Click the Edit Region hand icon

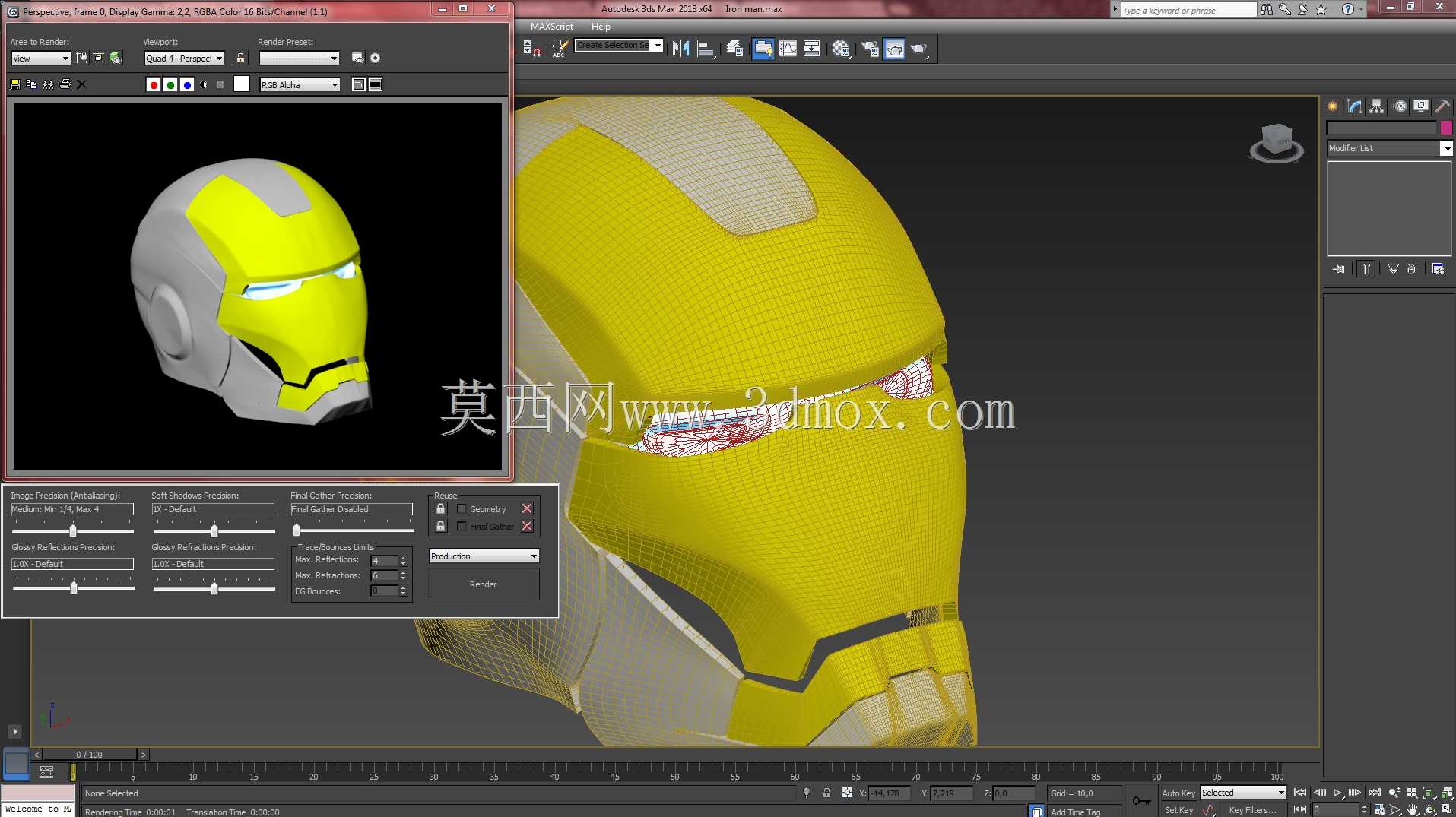[x=81, y=58]
